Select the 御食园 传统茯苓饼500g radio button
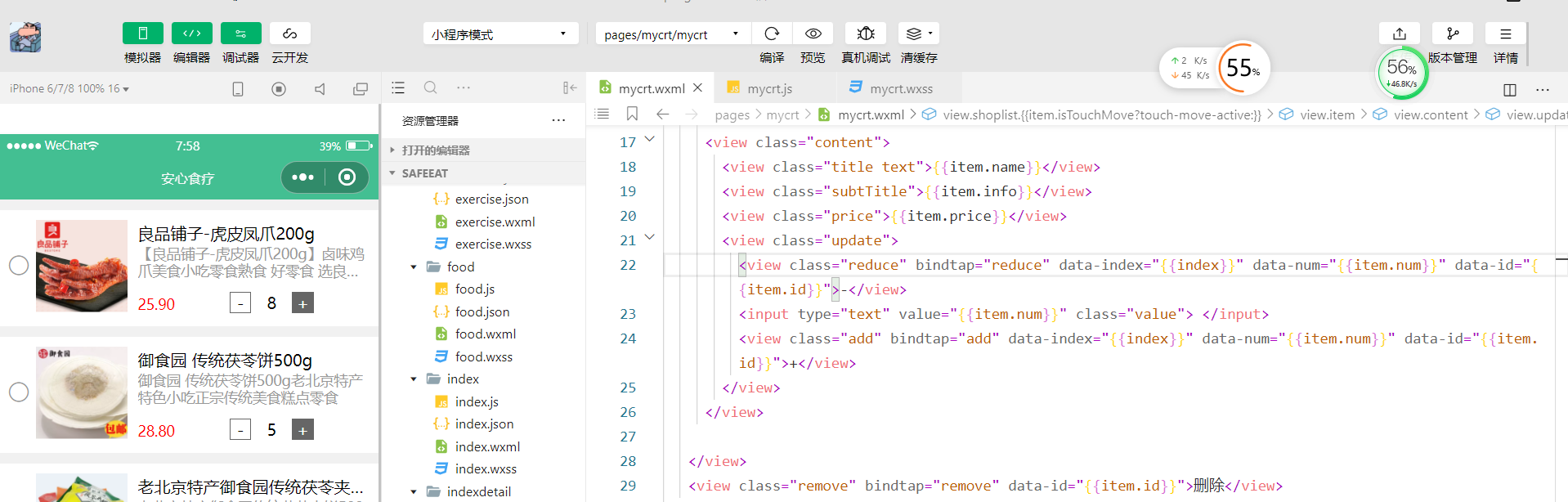This screenshot has height=502, width=1568. [x=19, y=392]
